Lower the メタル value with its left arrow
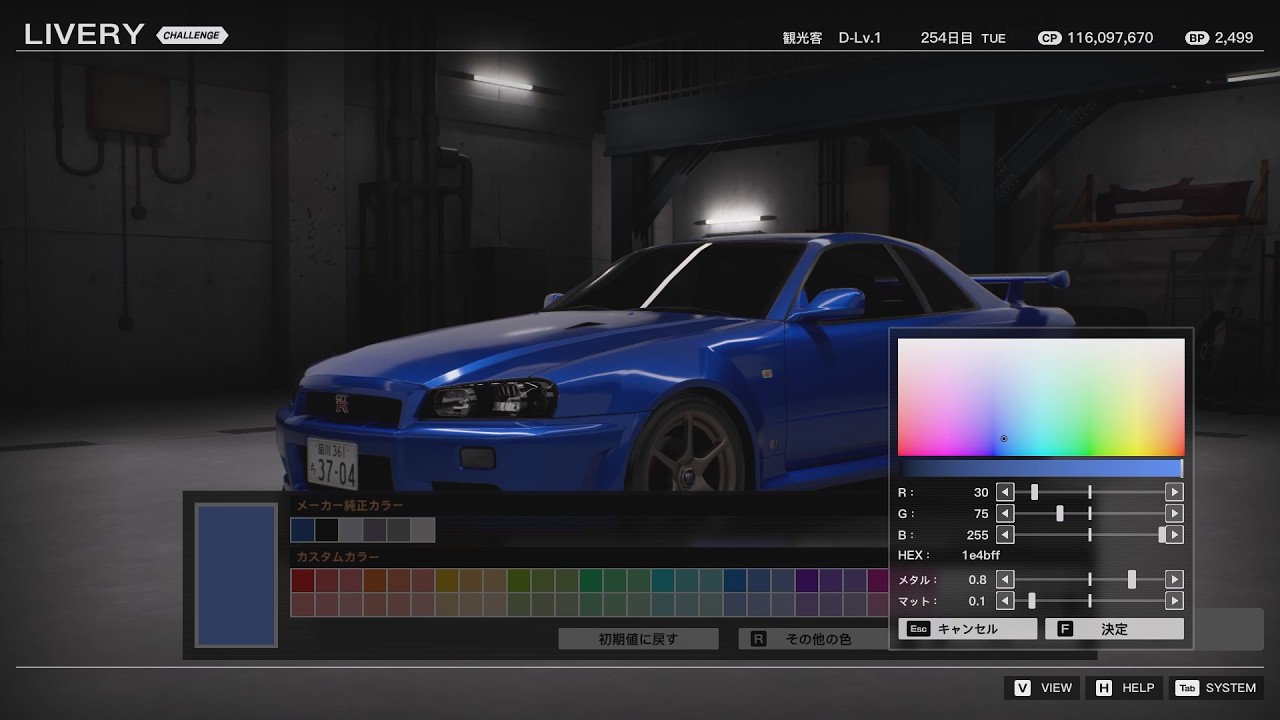 [x=1005, y=579]
